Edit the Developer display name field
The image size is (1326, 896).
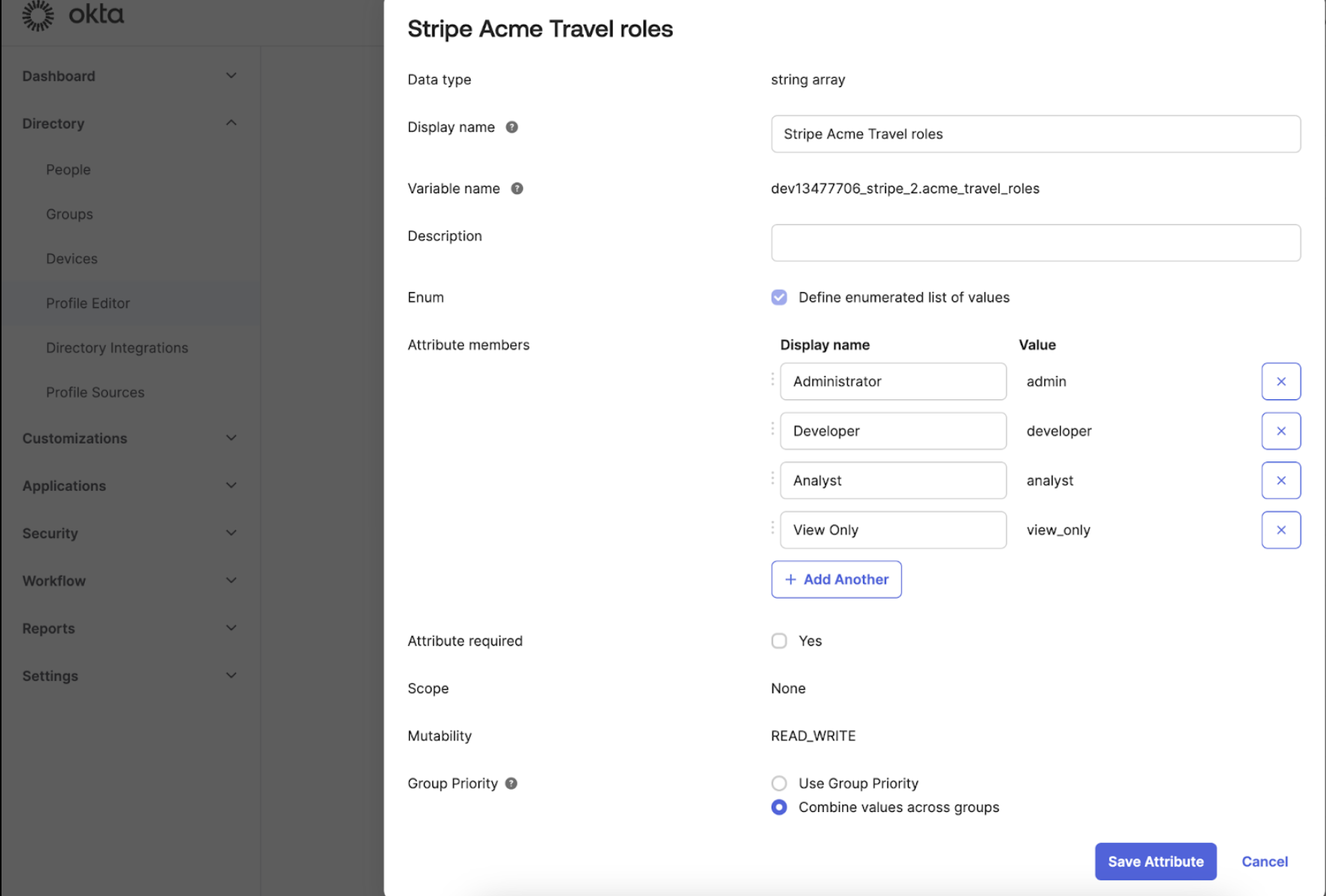point(893,431)
